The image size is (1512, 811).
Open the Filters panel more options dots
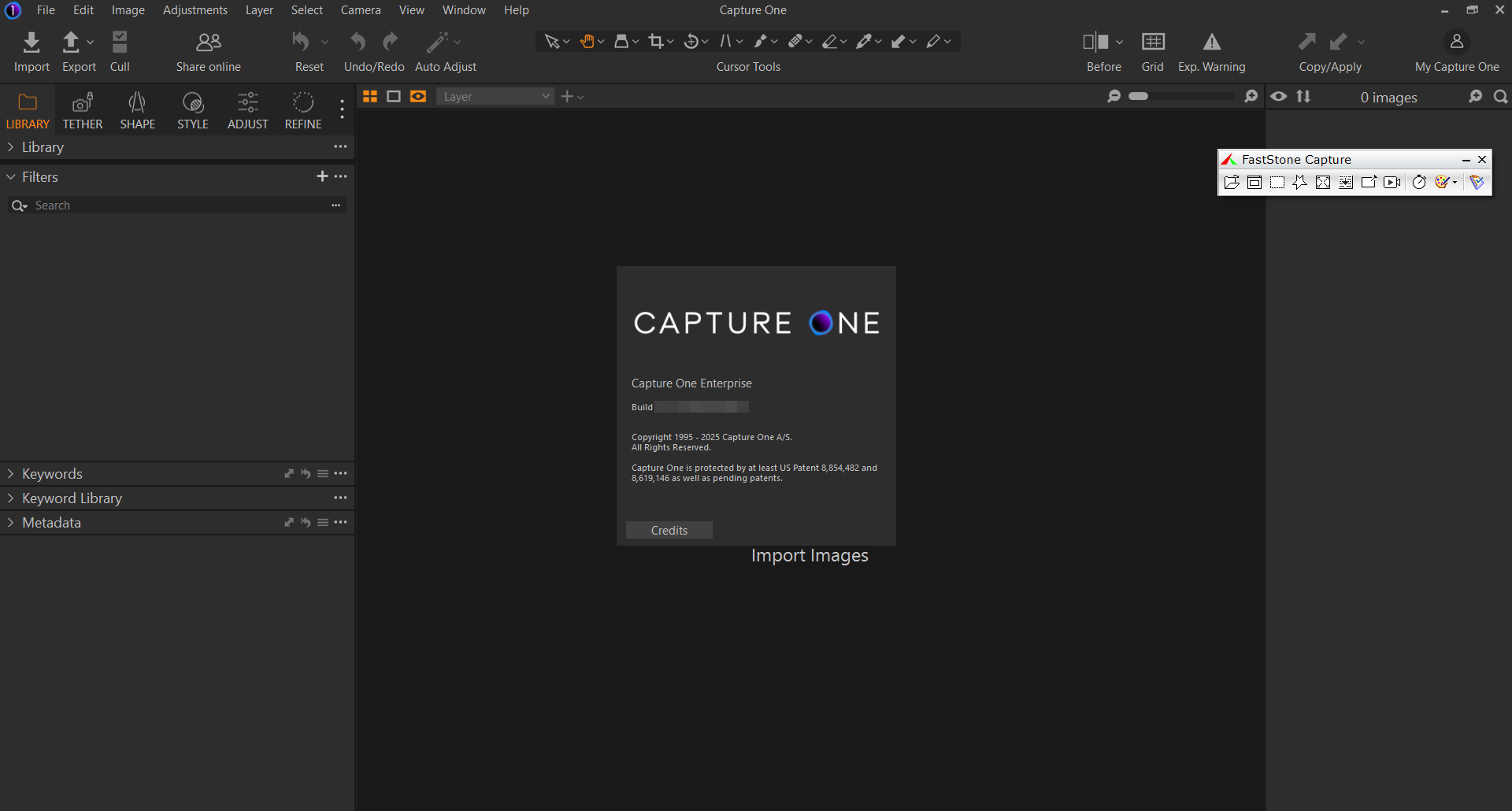(340, 176)
